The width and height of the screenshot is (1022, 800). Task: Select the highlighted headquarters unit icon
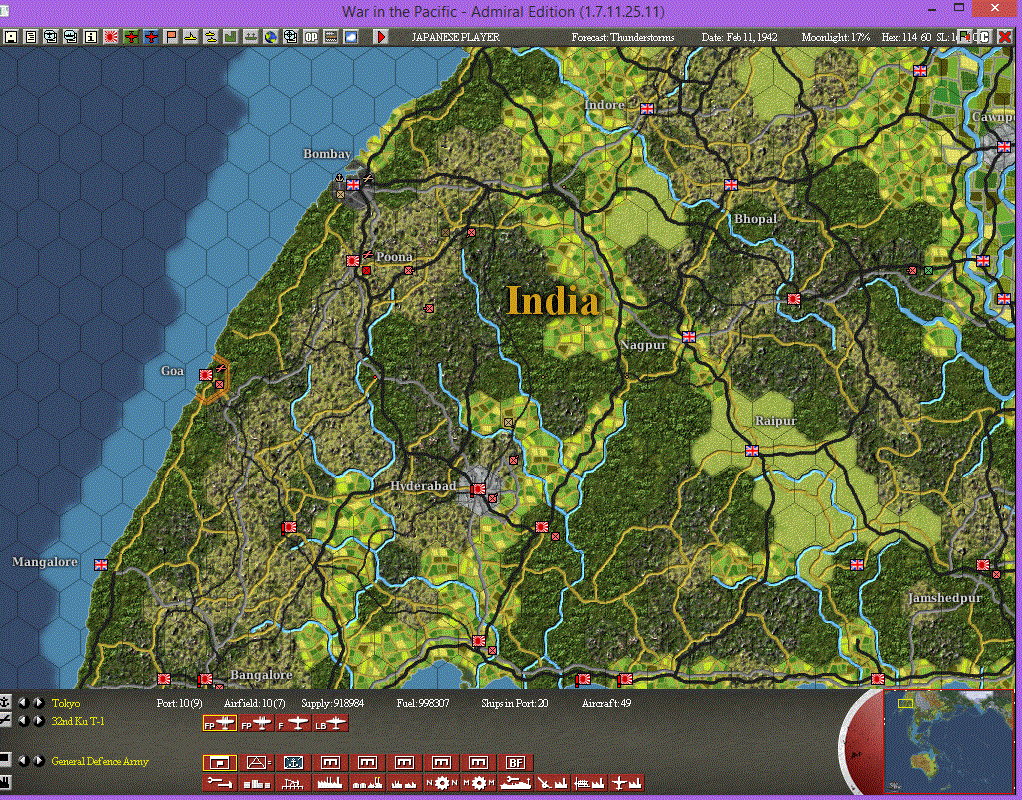coord(220,763)
